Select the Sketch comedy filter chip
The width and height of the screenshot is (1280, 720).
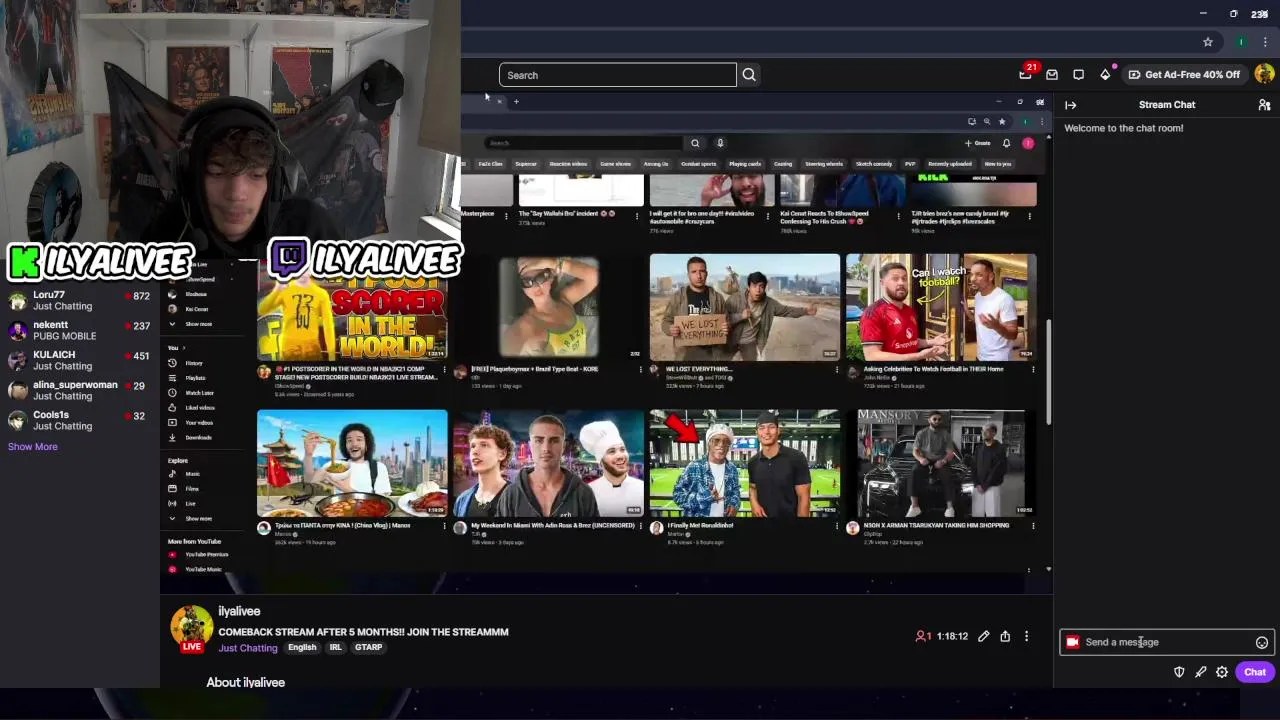[x=874, y=164]
